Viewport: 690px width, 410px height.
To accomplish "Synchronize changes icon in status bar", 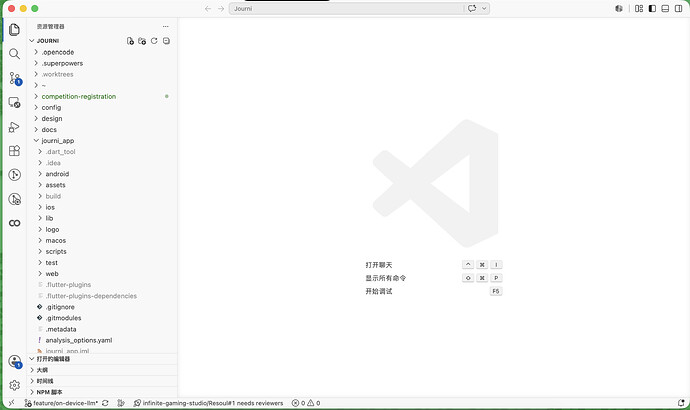I will [x=105, y=403].
